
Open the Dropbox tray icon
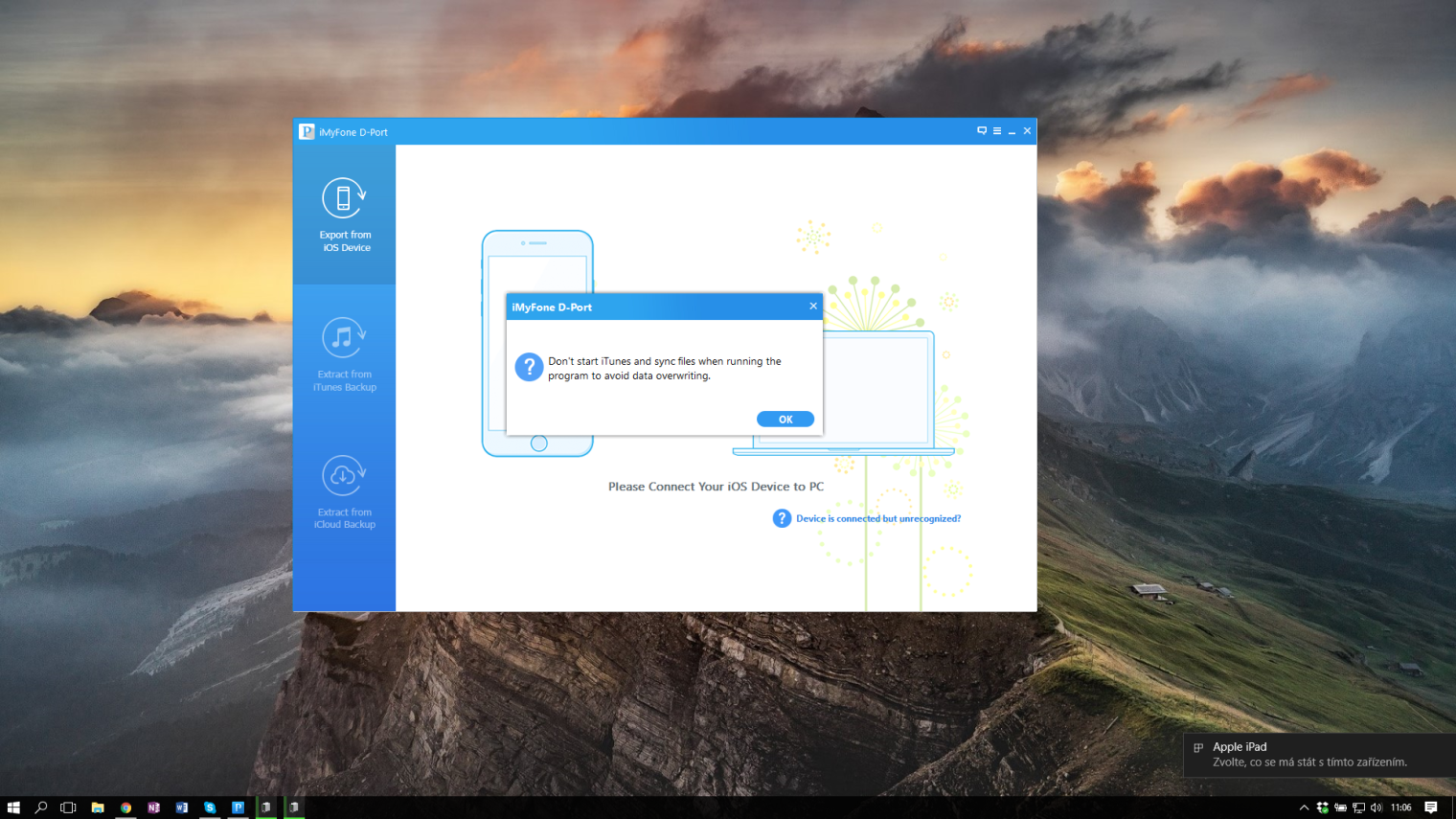click(1322, 808)
